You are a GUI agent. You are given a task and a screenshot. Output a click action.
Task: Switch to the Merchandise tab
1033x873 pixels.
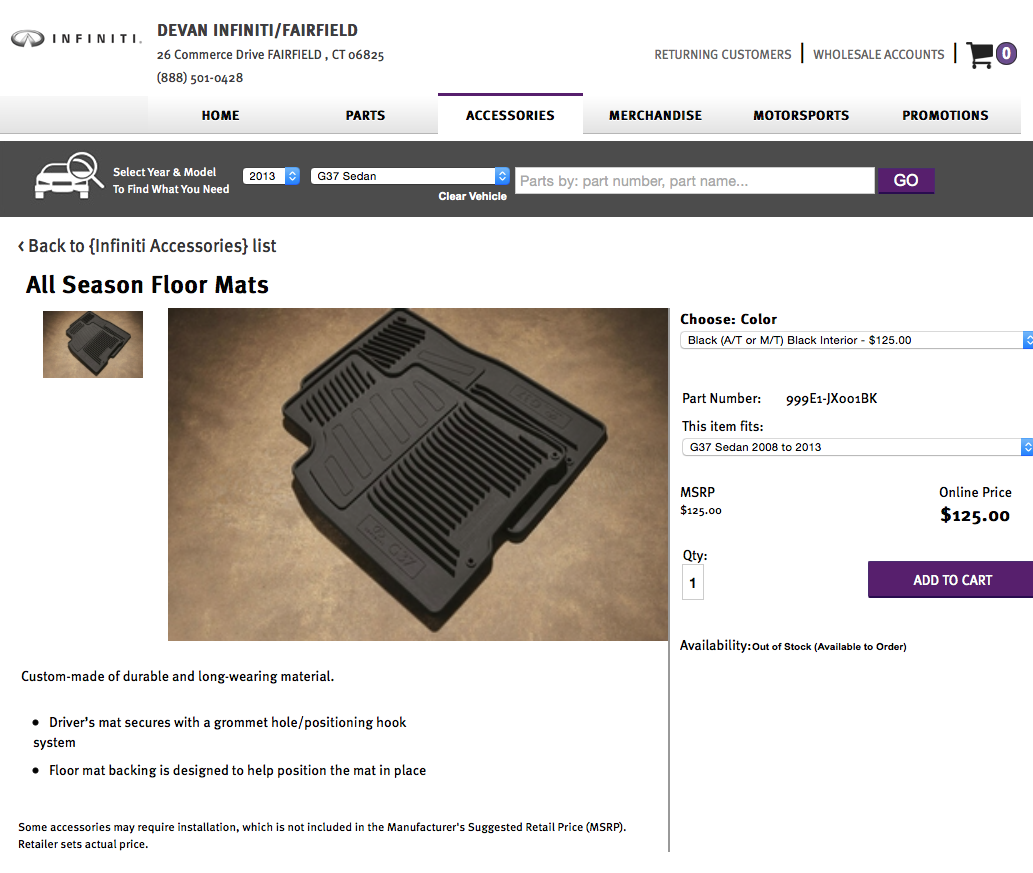tap(656, 115)
